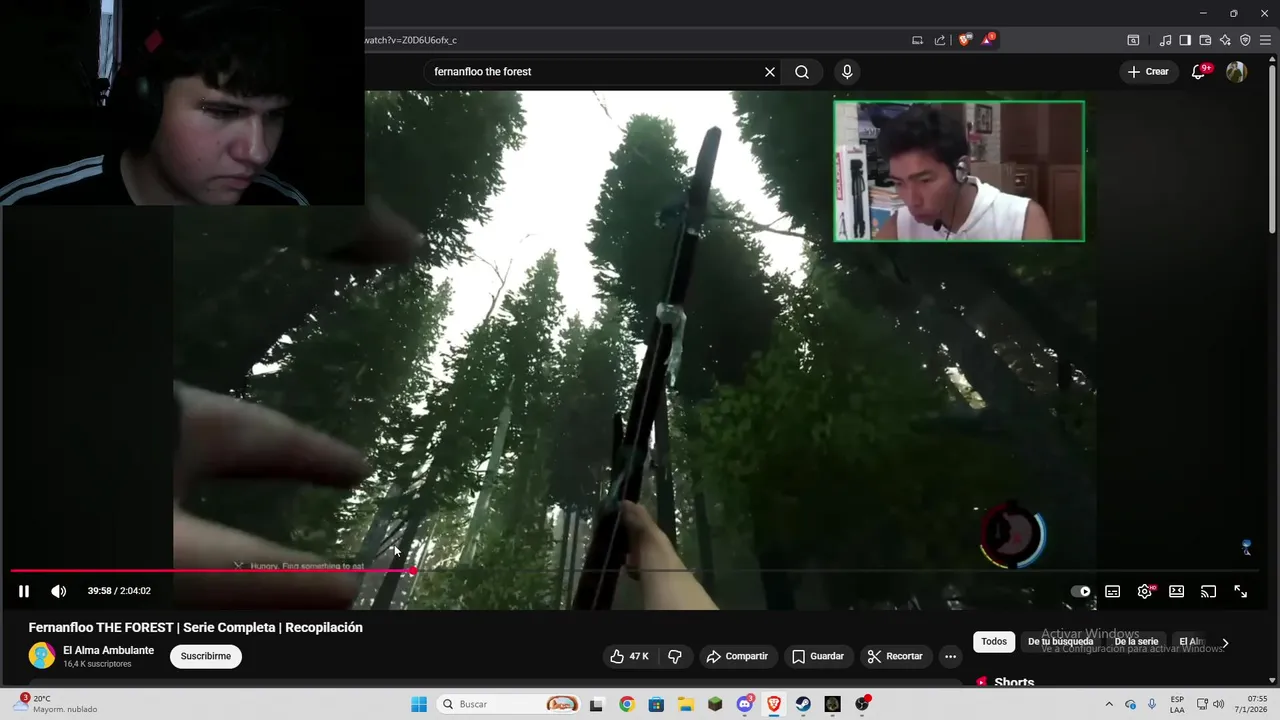Open the ESP LAA keyboard language switcher
The width and height of the screenshot is (1280, 720).
pos(1177,704)
